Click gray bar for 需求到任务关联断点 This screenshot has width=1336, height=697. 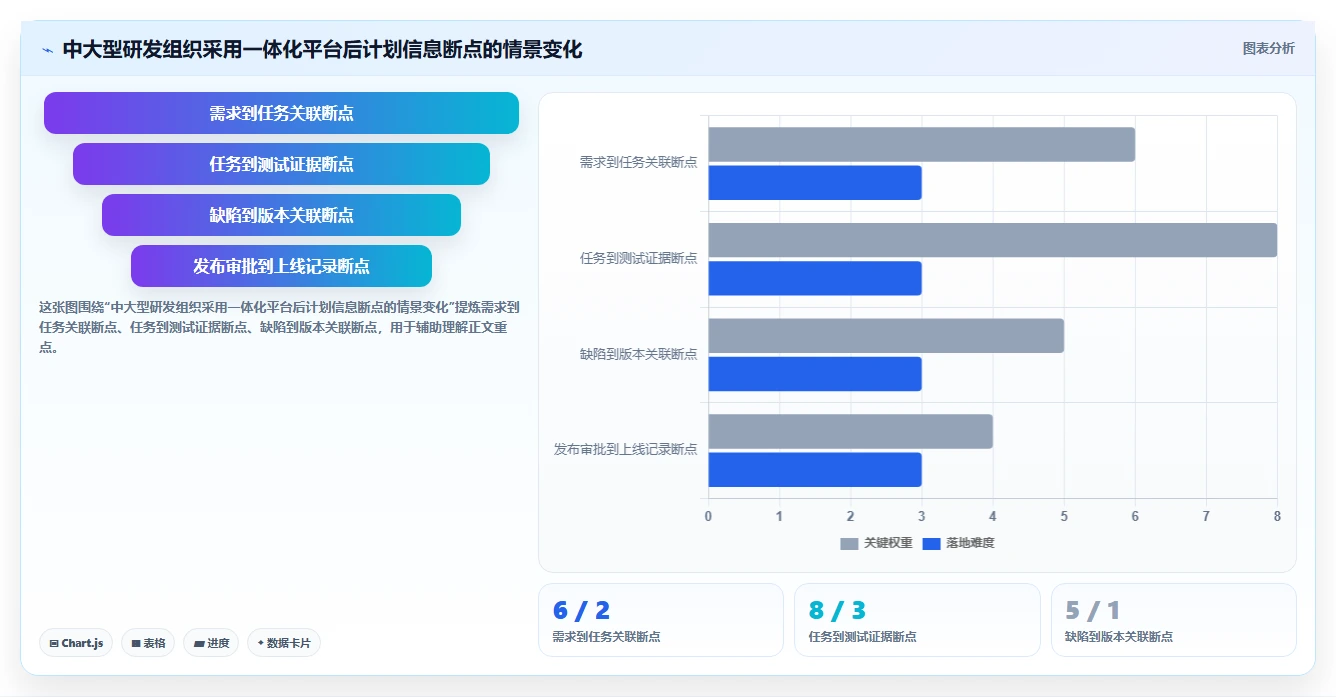922,145
